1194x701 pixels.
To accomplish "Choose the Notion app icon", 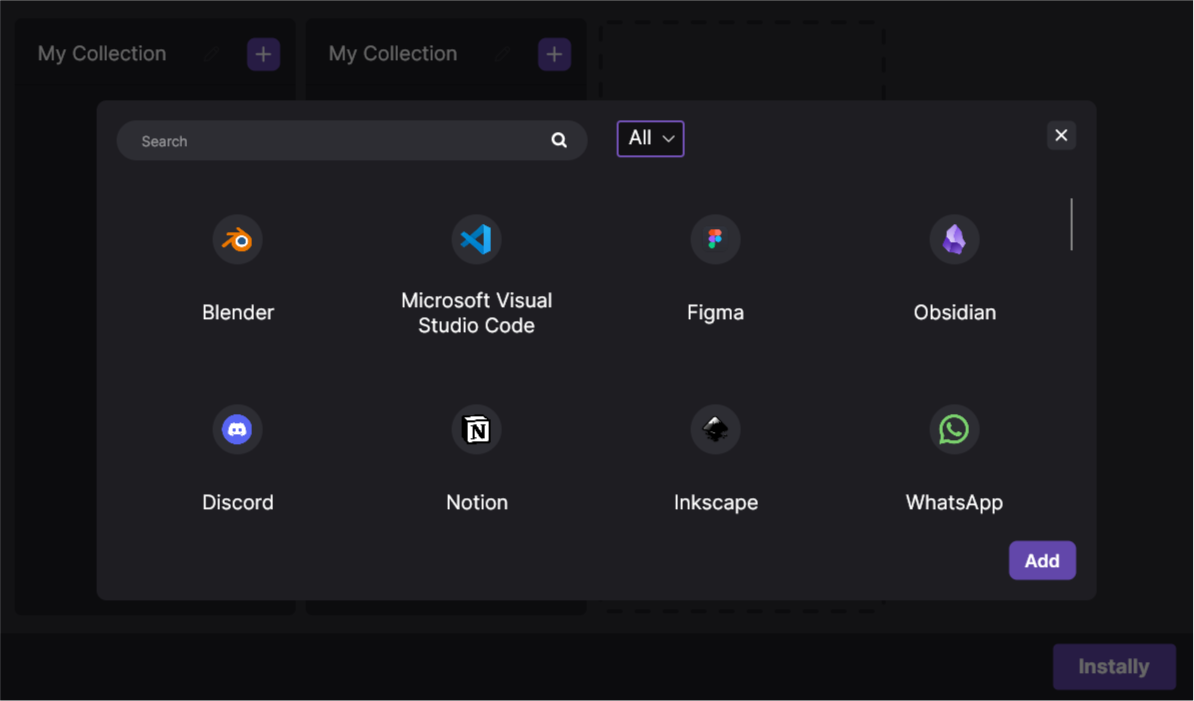I will [x=477, y=429].
